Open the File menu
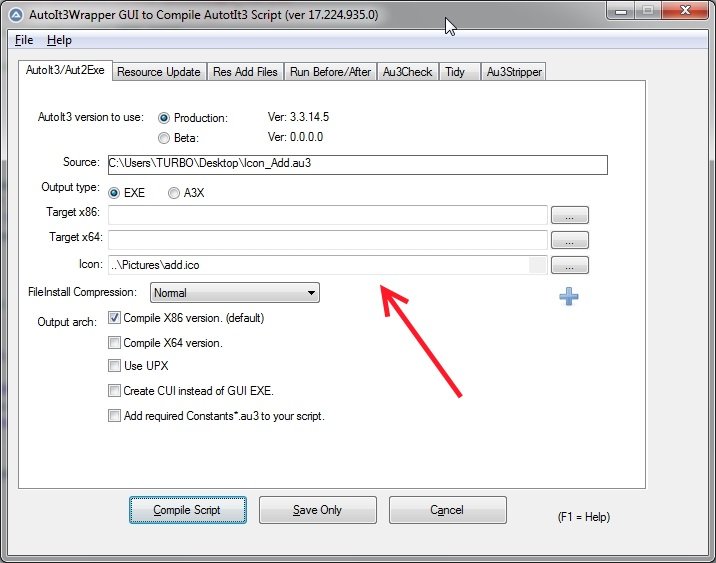716x563 pixels. pyautogui.click(x=24, y=40)
